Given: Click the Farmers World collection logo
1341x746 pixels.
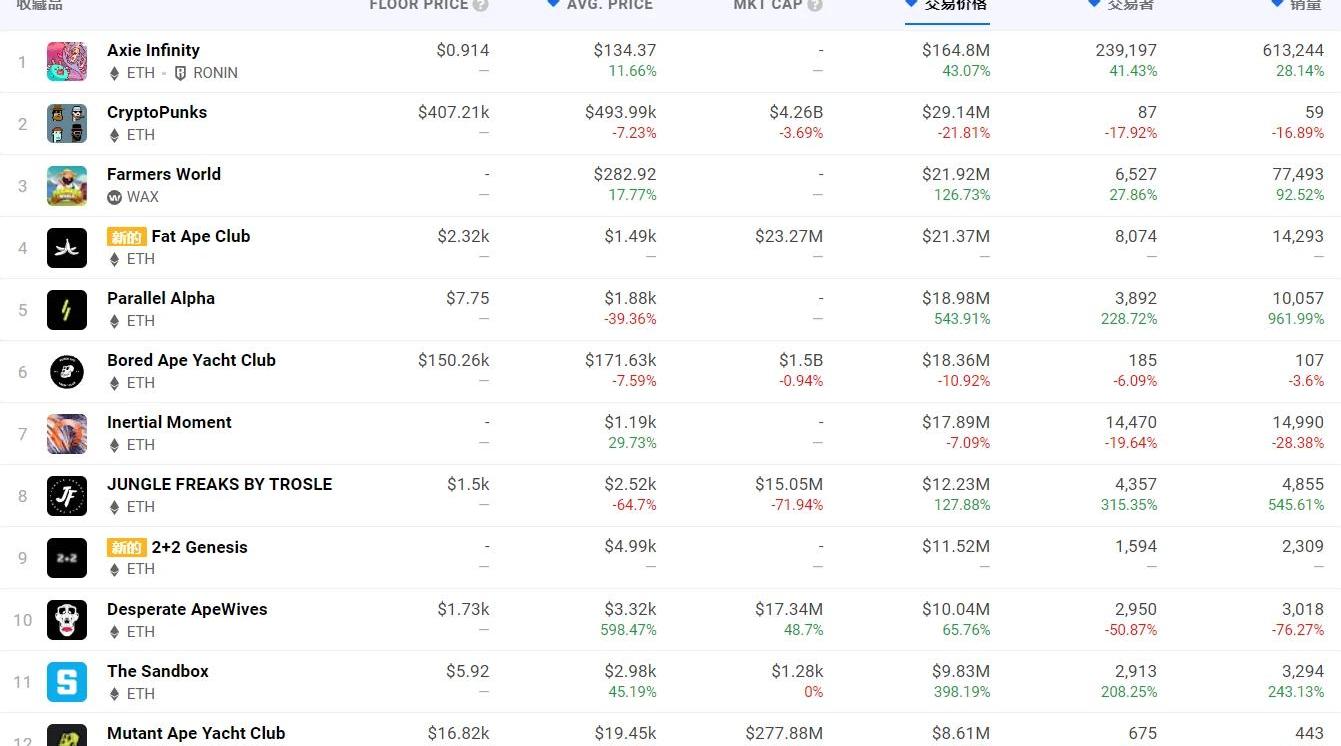Looking at the screenshot, I should 67,186.
